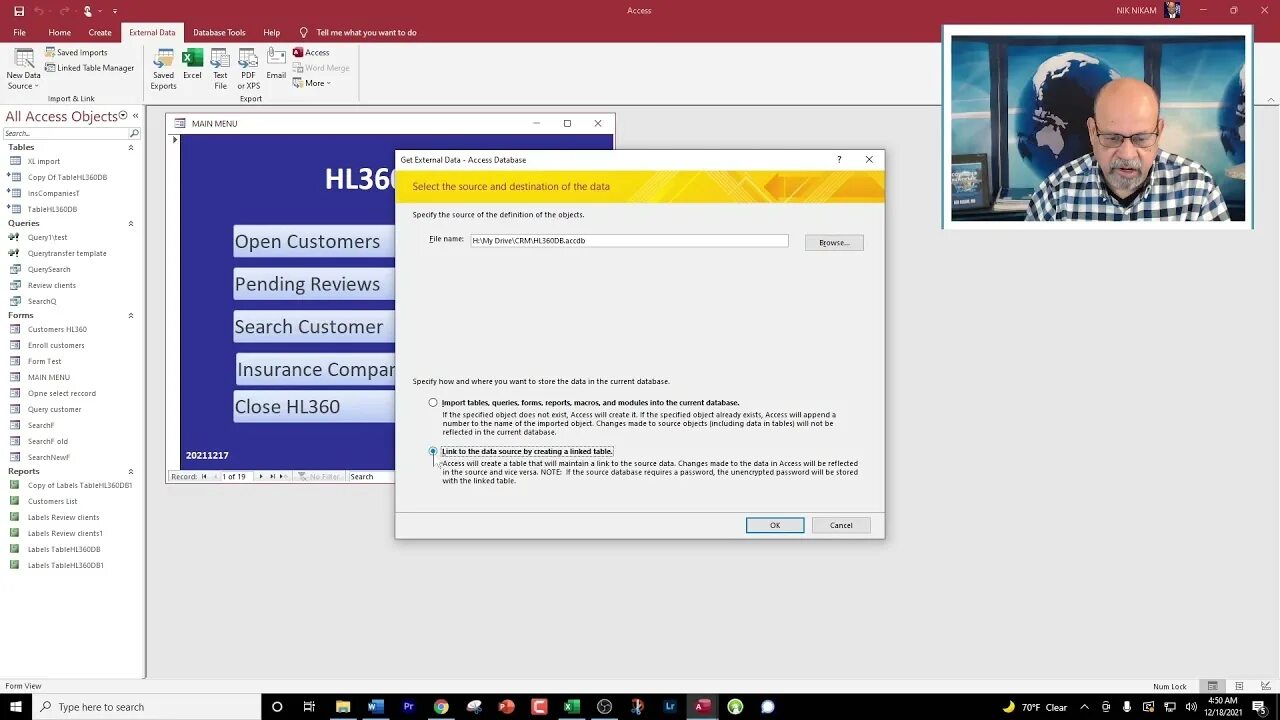This screenshot has height=720, width=1280.
Task: Open the Customize Quick Access Toolbar dropdown
Action: pos(114,11)
